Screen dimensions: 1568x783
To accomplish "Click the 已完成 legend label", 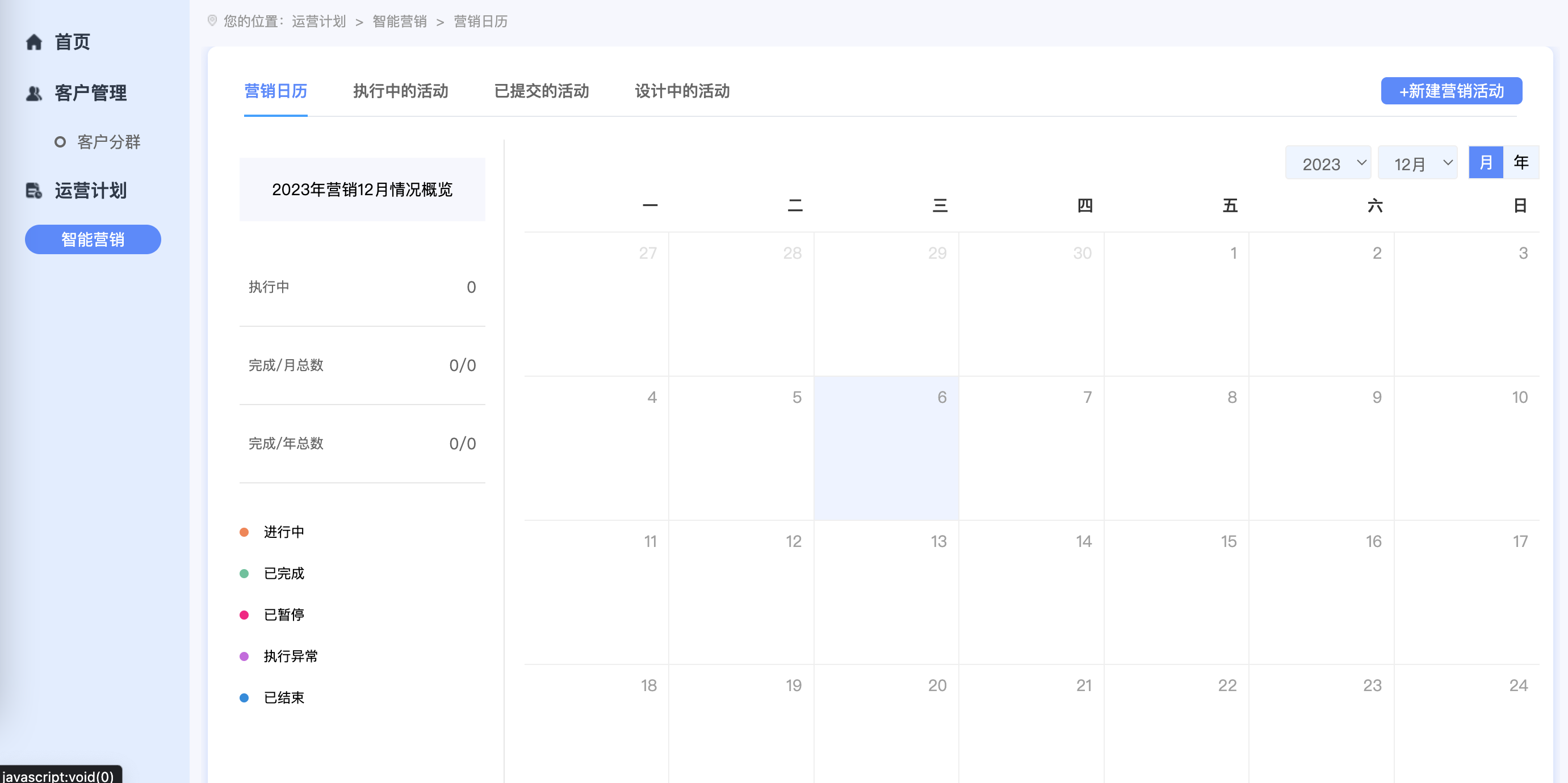I will (284, 574).
